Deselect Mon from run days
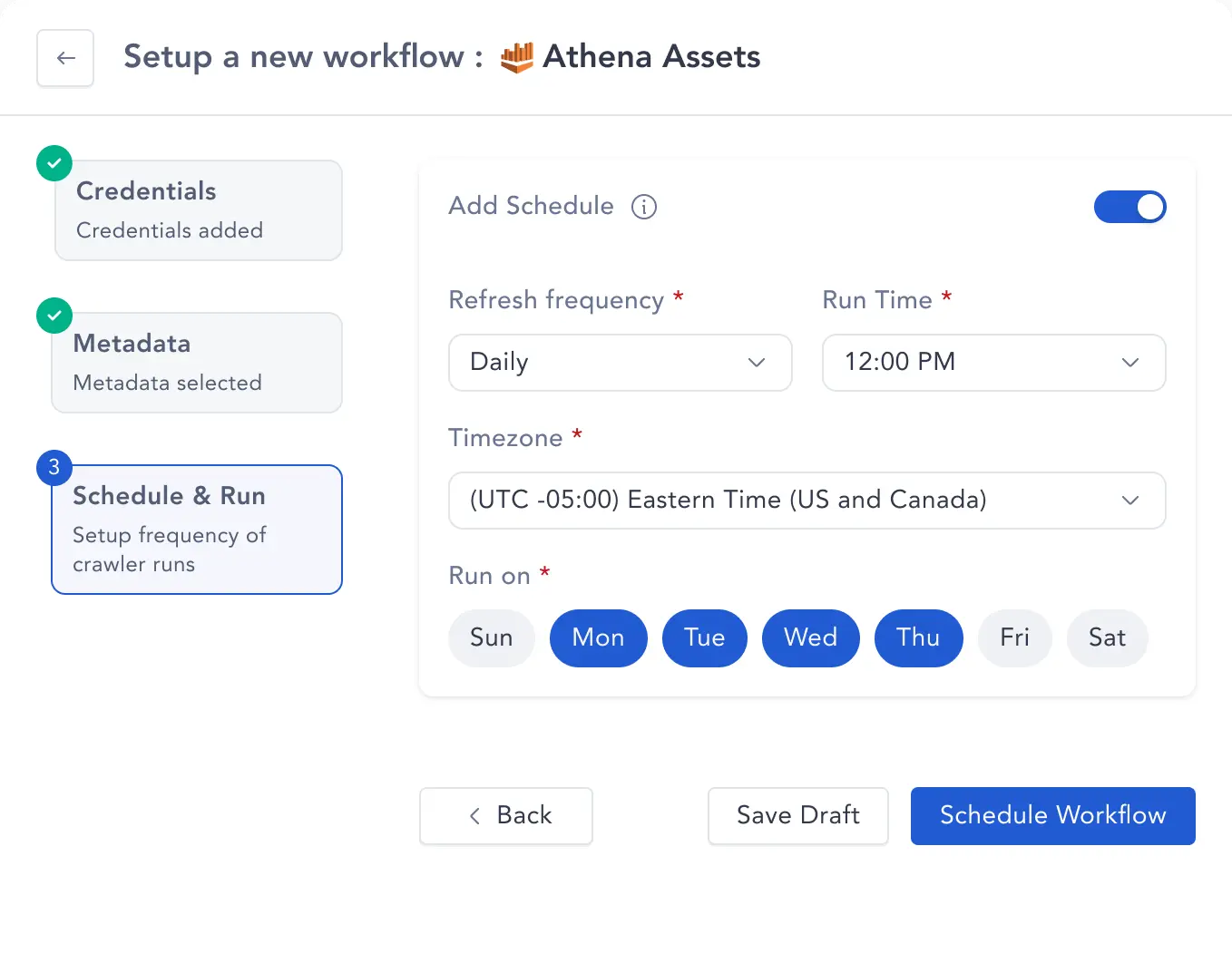 599,638
